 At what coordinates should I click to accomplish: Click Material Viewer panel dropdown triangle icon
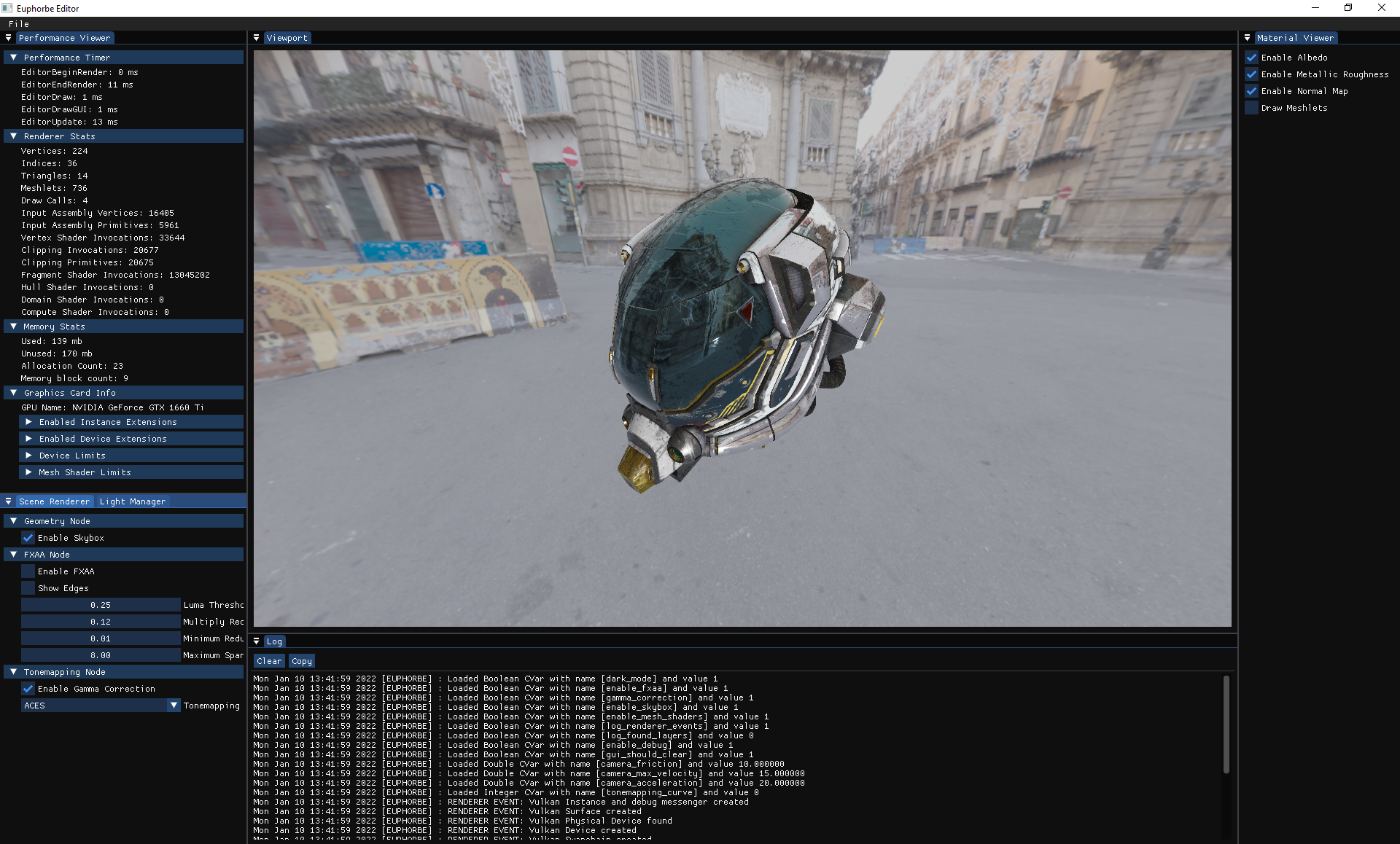pos(1247,38)
